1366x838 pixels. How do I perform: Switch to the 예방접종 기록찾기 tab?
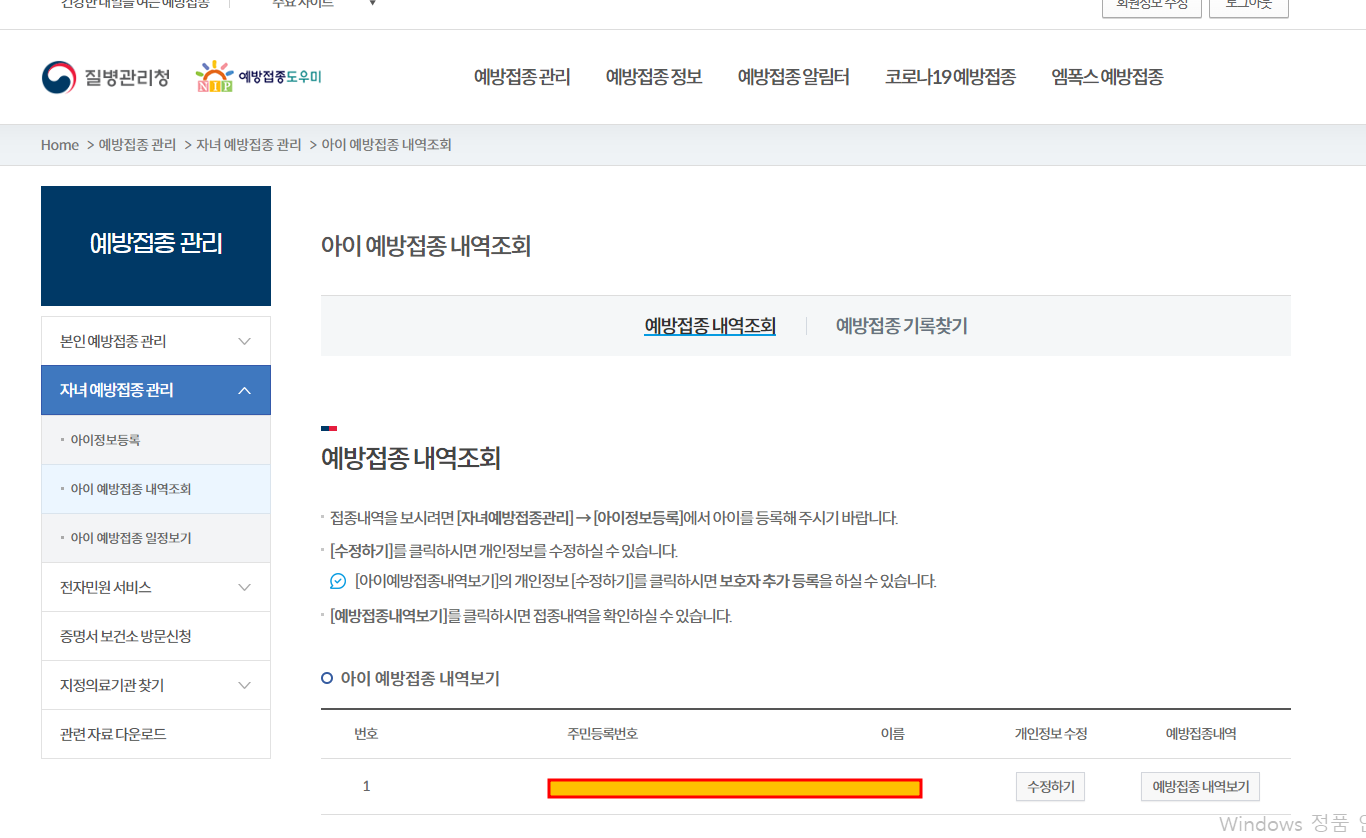click(x=901, y=326)
